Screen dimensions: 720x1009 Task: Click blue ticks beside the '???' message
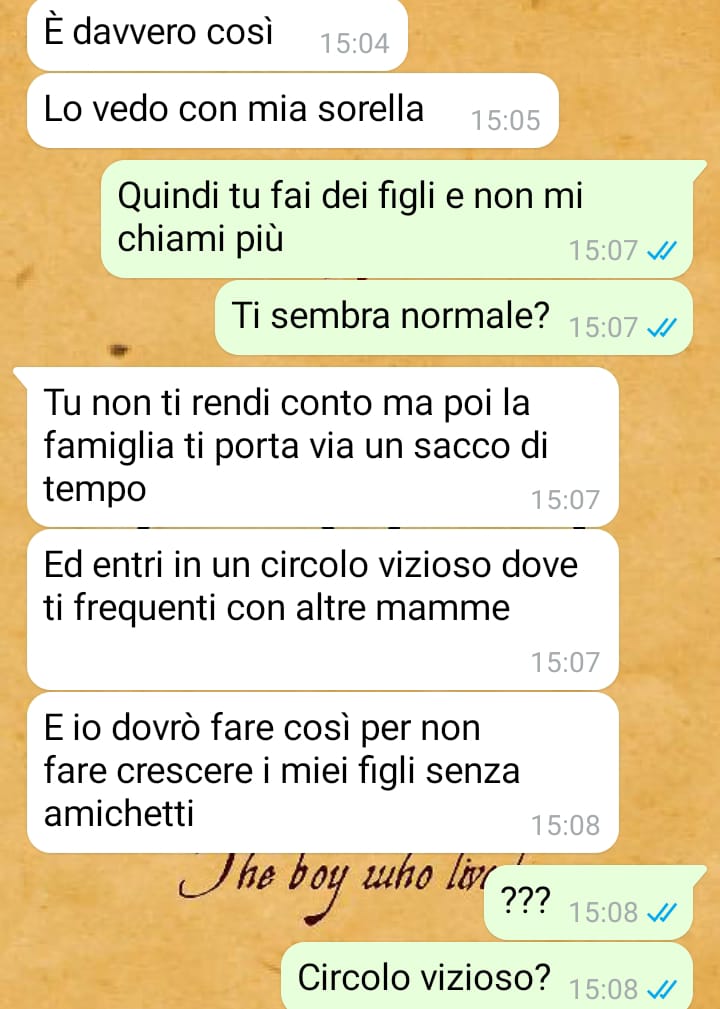coord(662,912)
